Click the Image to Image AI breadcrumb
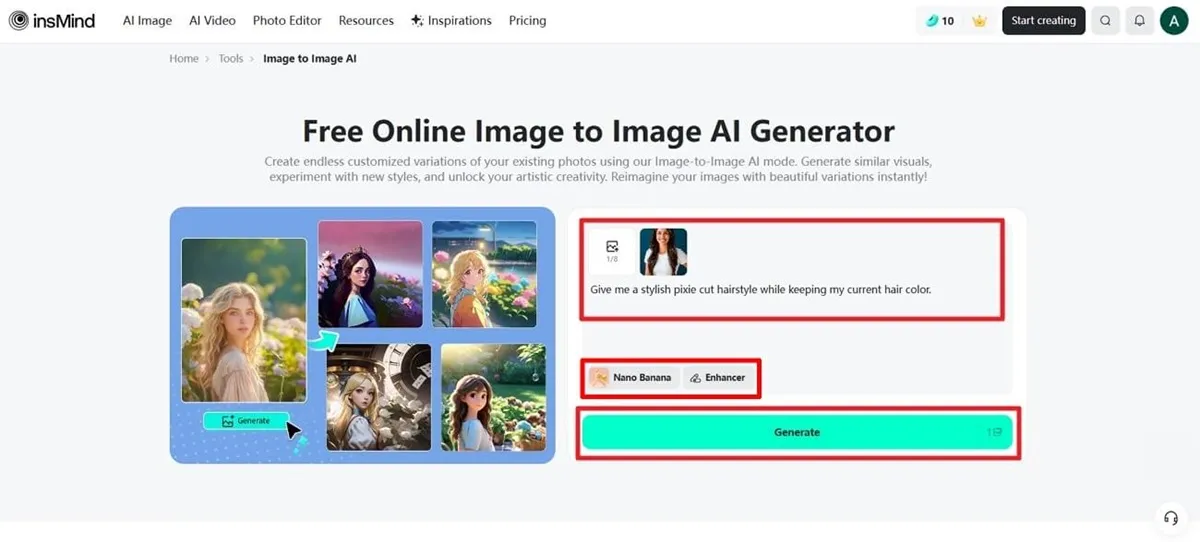Screen dimensions: 1200x542 tap(310, 59)
